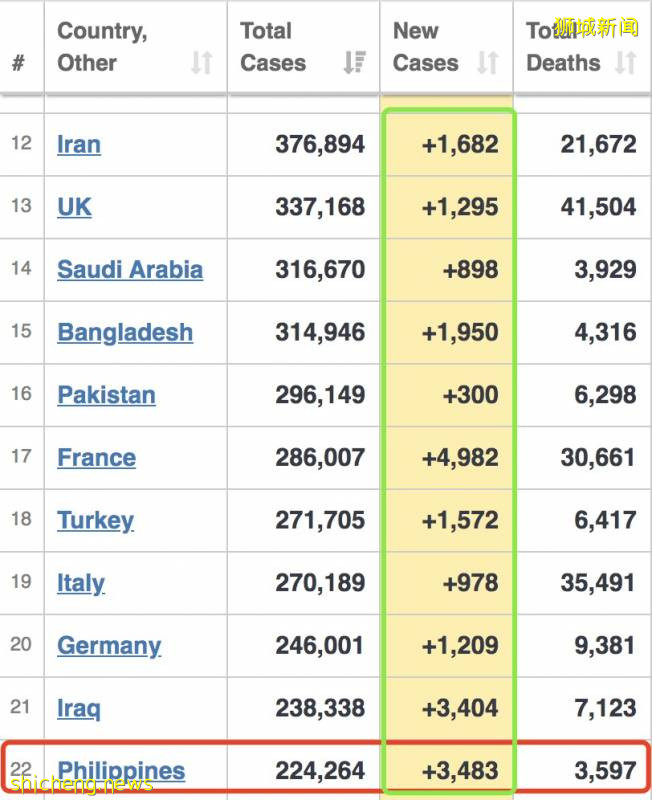
Task: Click the Total Cases header text
Action: [273, 47]
